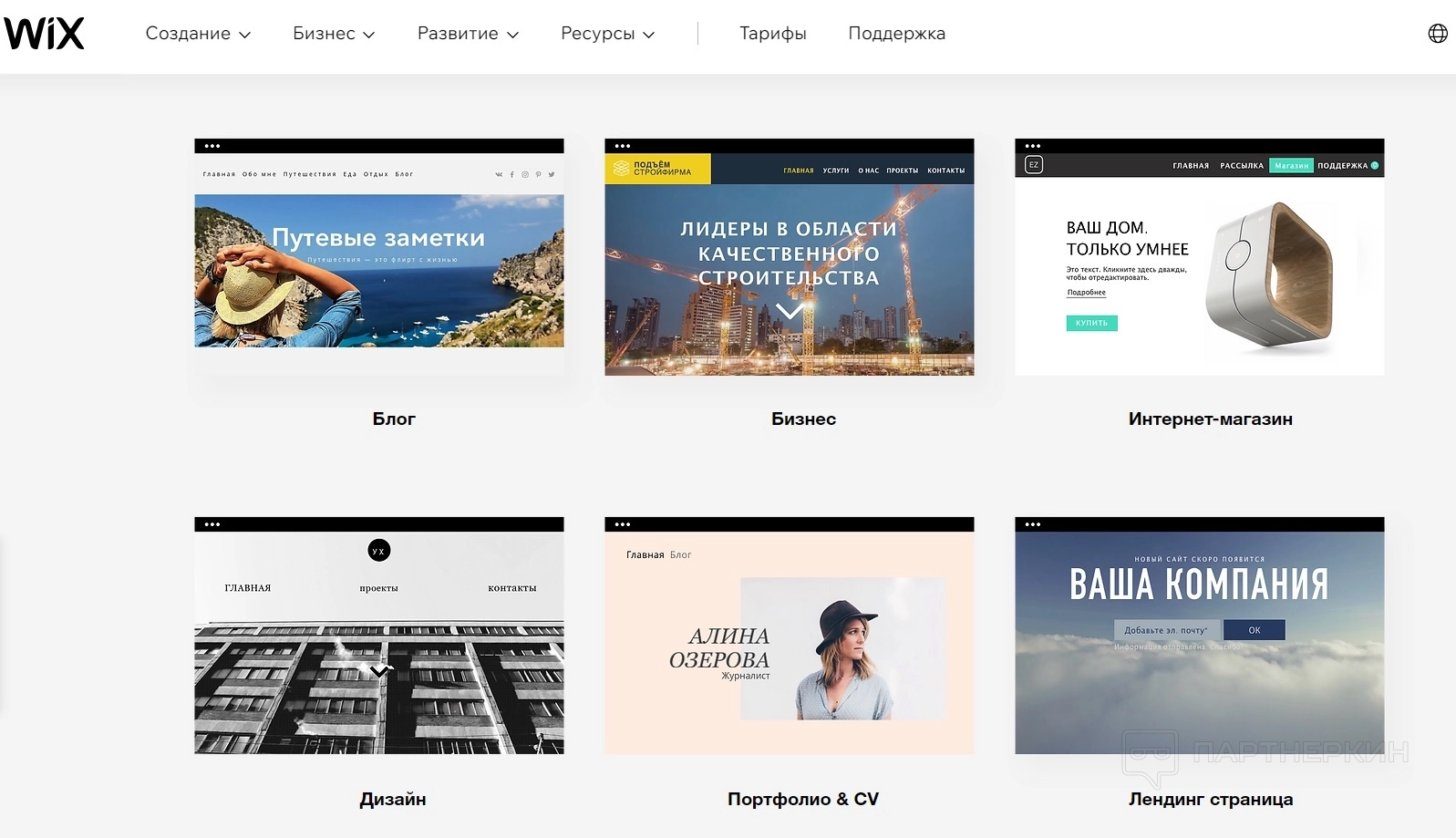This screenshot has height=838, width=1456.
Task: Select the Путевые заметки blog template thumbnail
Action: (x=379, y=257)
